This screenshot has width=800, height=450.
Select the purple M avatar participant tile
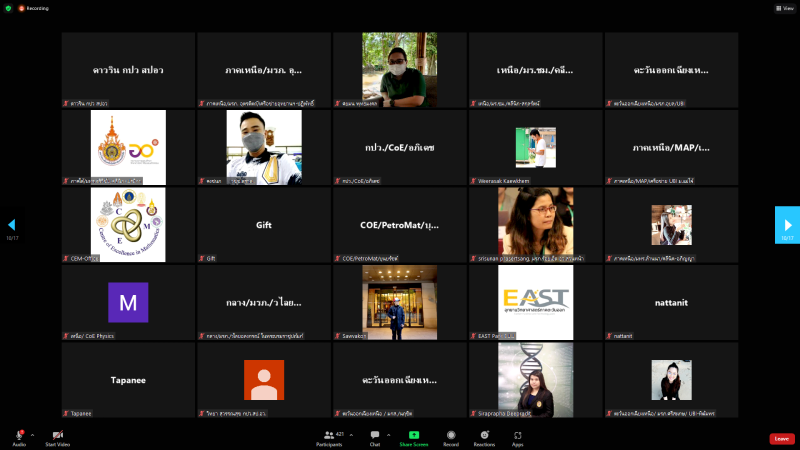coord(128,302)
